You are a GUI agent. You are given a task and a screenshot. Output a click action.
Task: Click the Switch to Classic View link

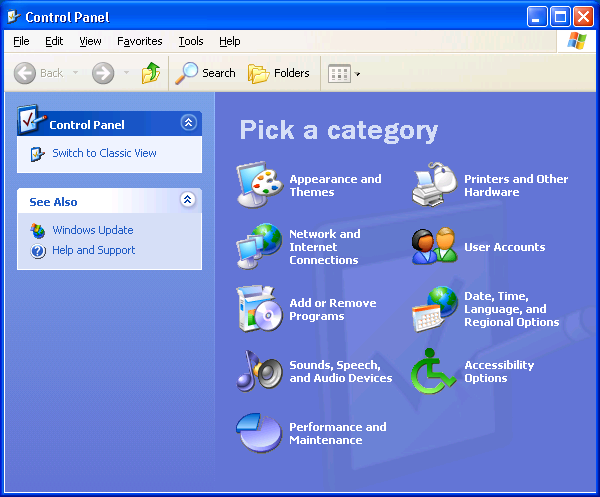(104, 153)
